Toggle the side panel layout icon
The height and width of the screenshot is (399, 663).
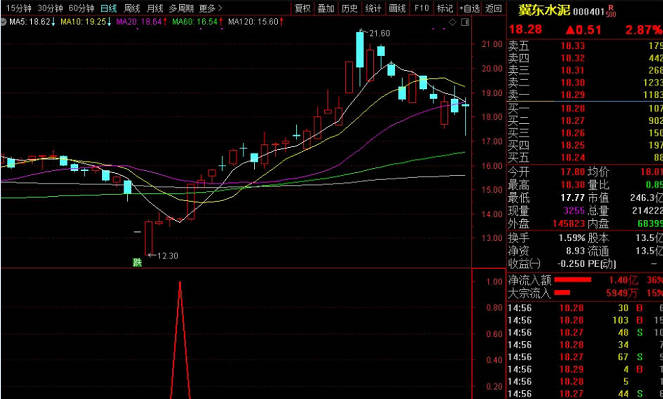pos(465,22)
